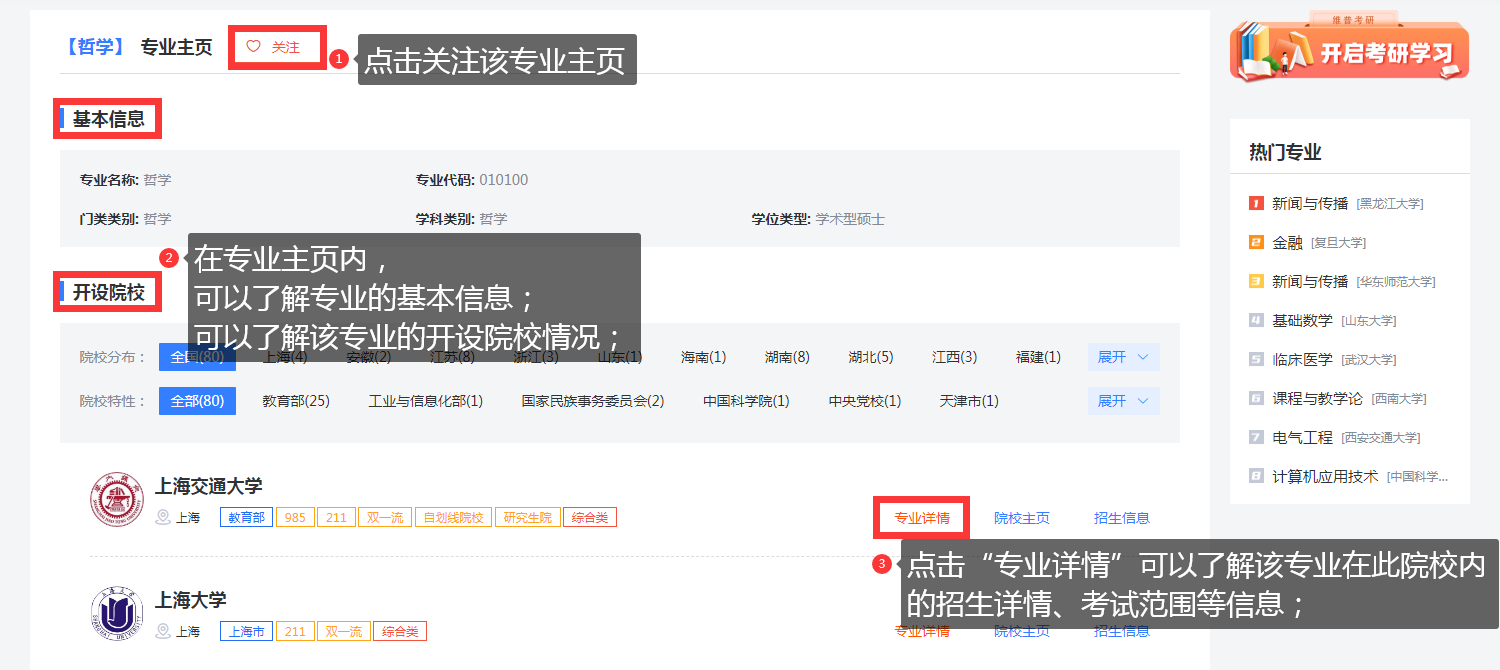
Task: Click the 上海交通大学 university logo
Action: 116,500
